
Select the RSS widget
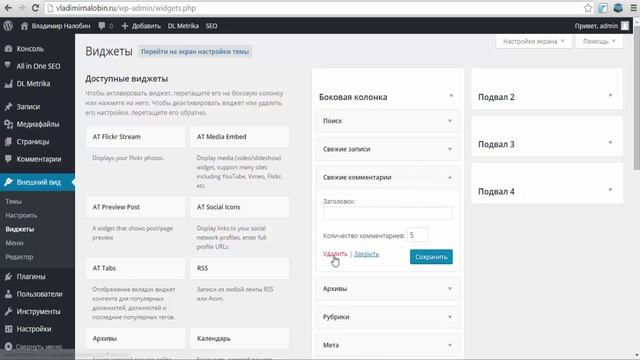(240, 268)
